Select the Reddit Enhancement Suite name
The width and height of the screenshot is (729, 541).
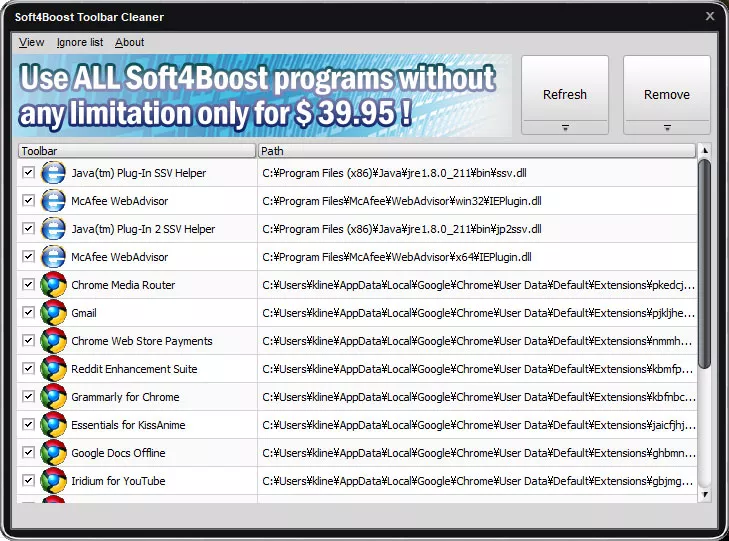pyautogui.click(x=134, y=369)
